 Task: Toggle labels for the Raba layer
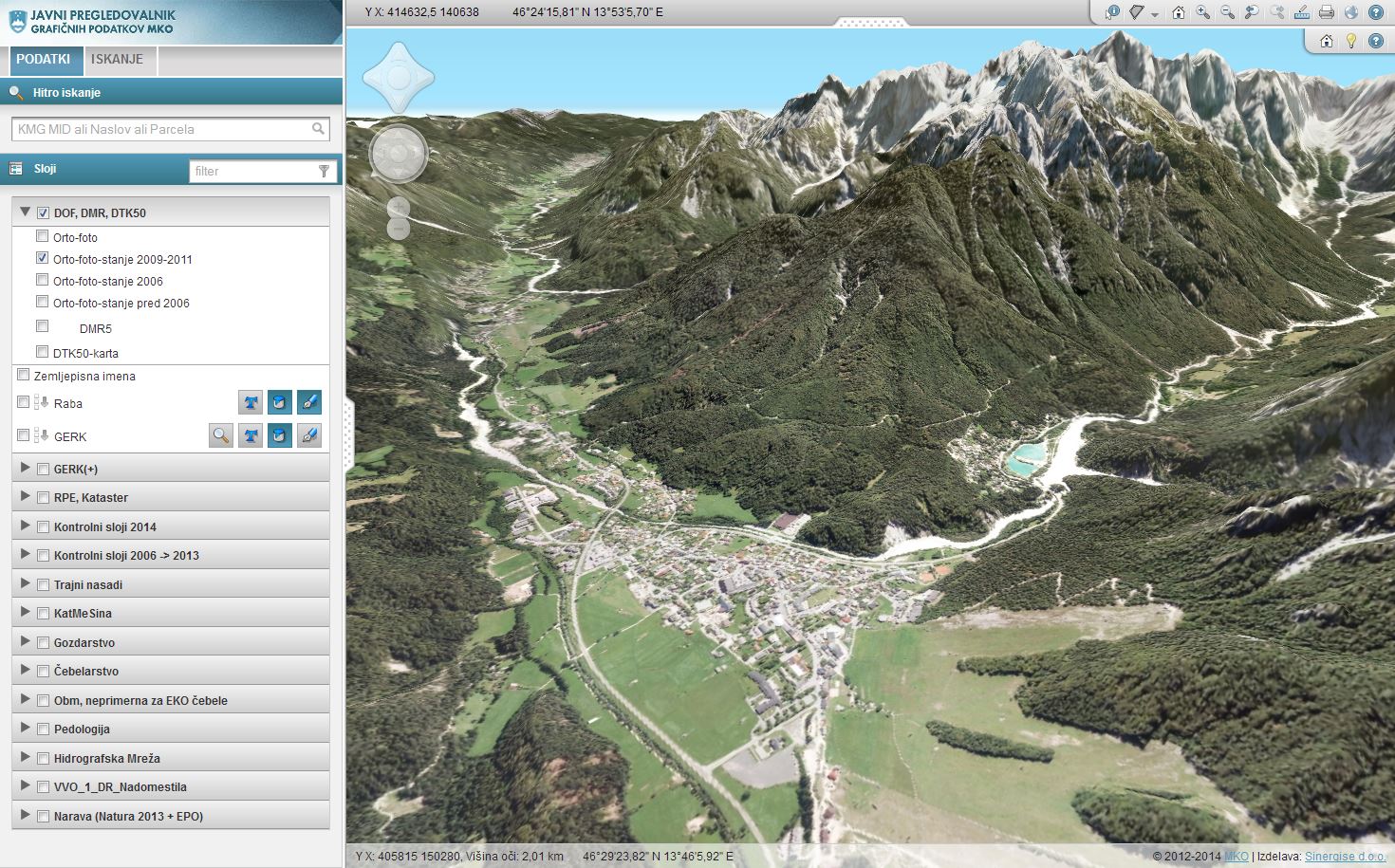click(251, 402)
